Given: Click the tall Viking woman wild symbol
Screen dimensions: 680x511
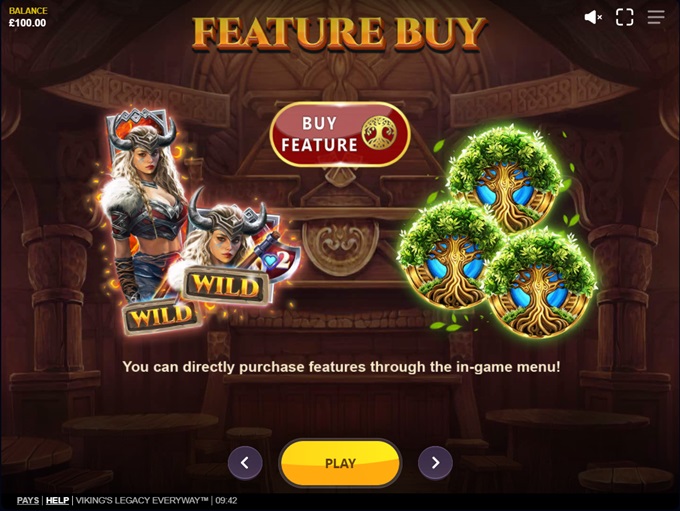Looking at the screenshot, I should (143, 208).
